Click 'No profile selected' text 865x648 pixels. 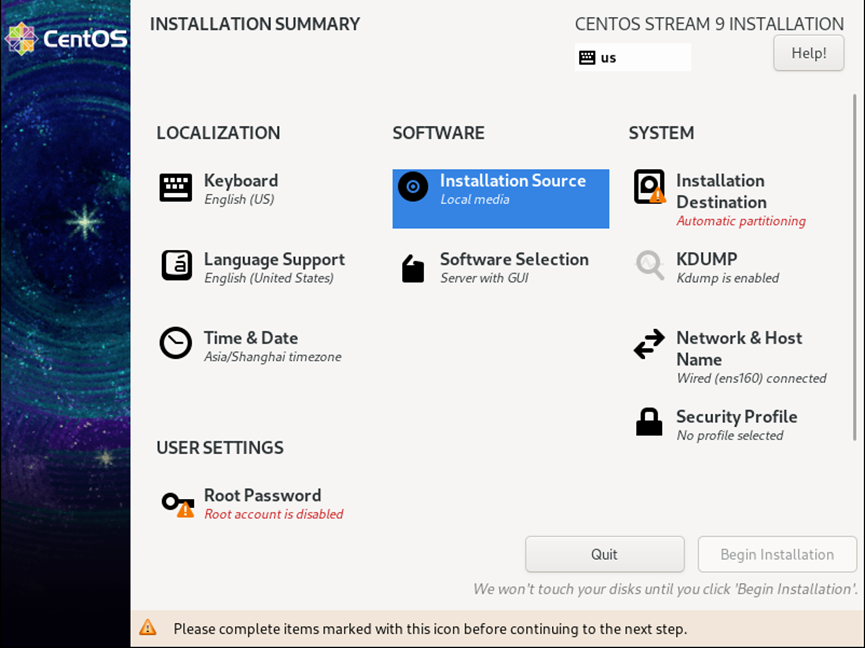pos(730,436)
